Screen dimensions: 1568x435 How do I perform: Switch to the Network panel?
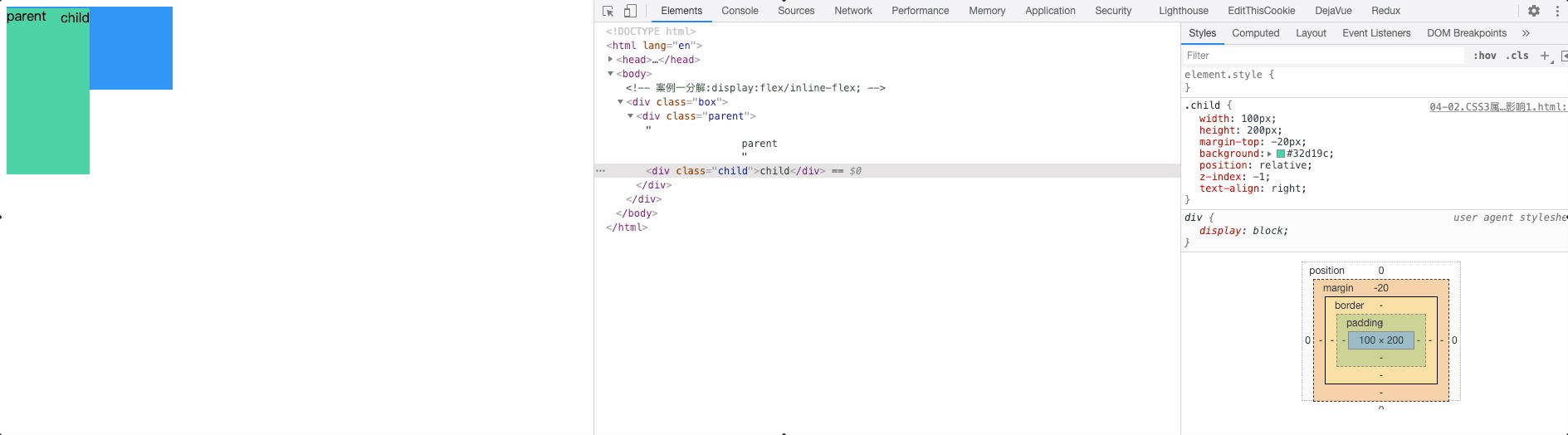(852, 11)
